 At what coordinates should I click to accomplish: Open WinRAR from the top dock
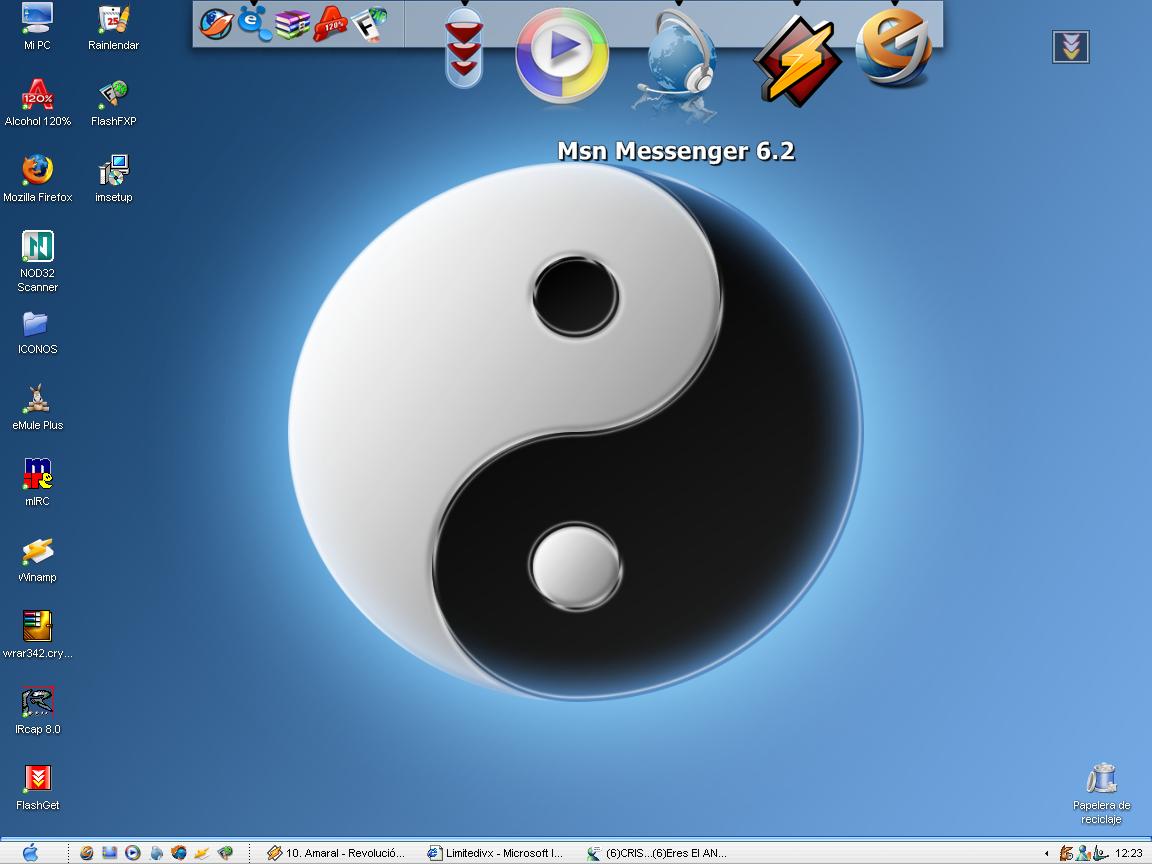[292, 24]
